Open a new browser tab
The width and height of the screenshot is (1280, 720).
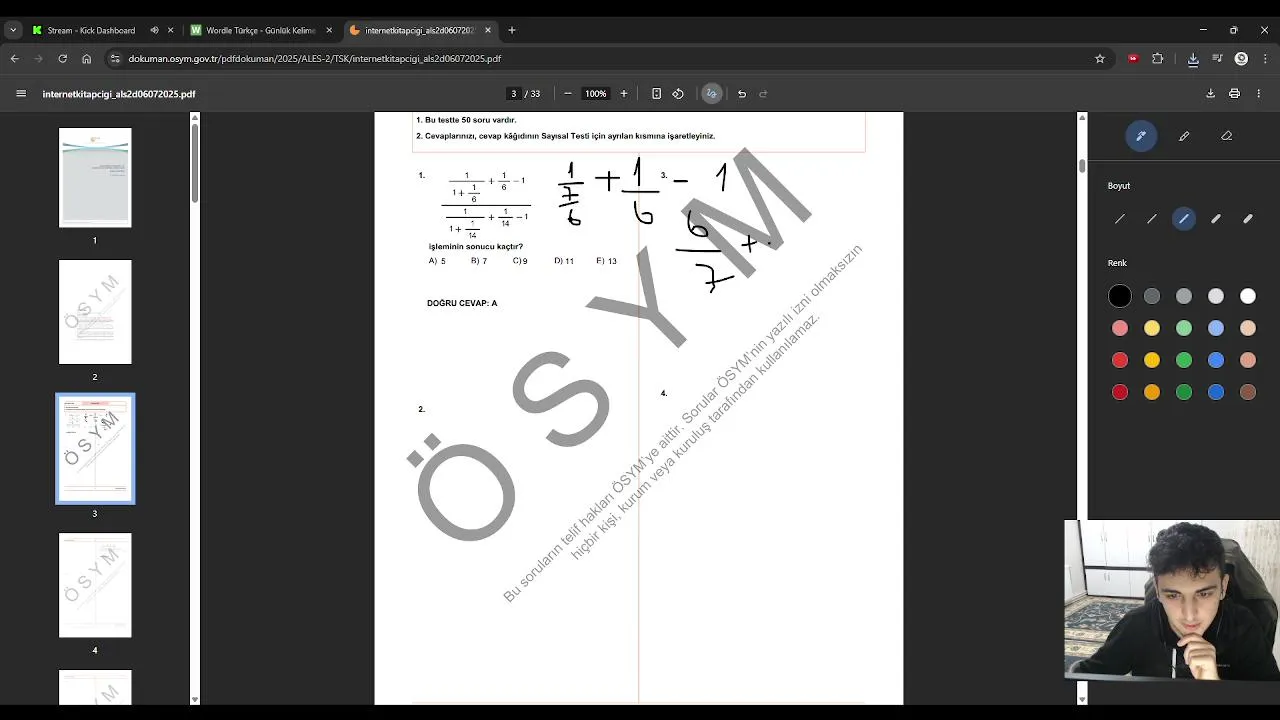(x=512, y=30)
